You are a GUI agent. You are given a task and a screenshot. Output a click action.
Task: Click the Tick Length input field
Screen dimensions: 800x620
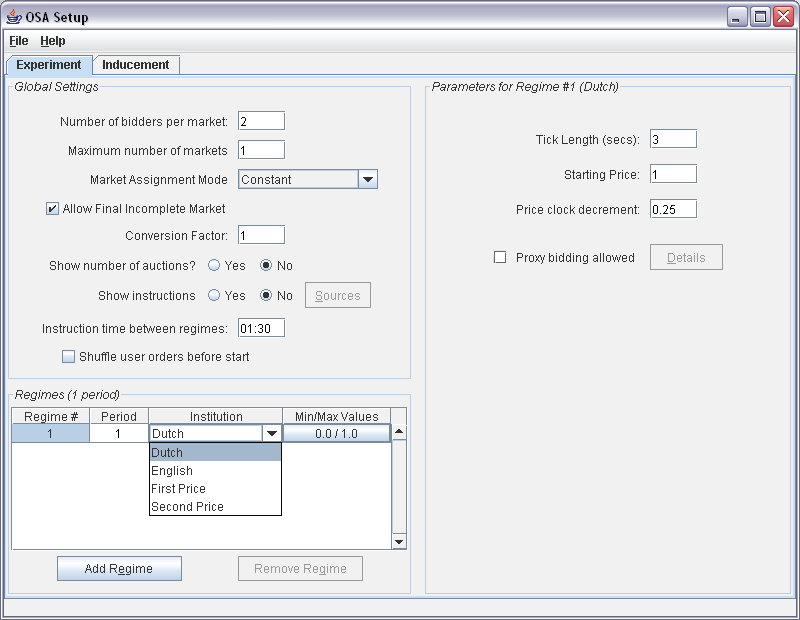pos(673,139)
